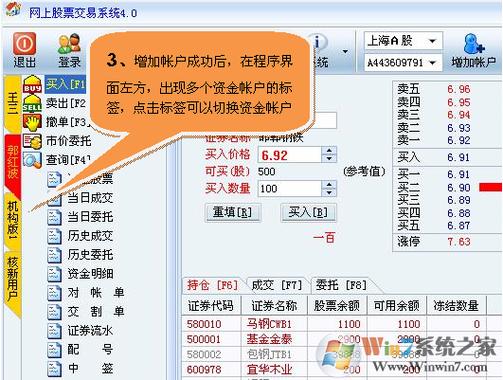Click 涨停 price 7.63

tap(459, 242)
